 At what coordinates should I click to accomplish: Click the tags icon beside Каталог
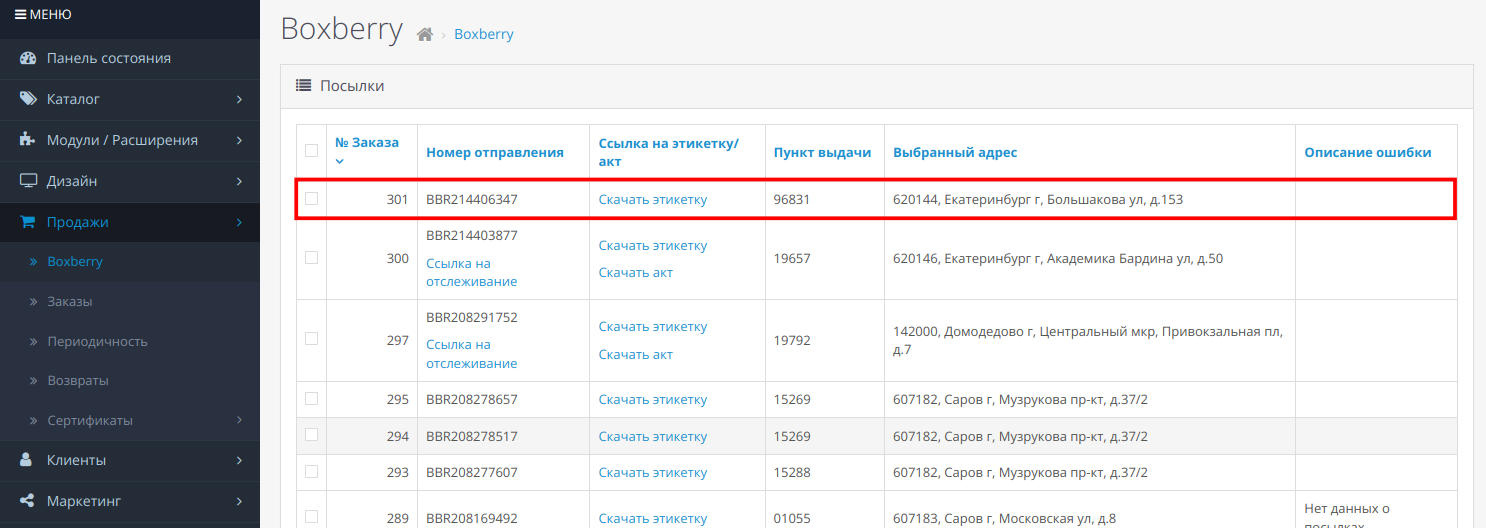pos(28,99)
